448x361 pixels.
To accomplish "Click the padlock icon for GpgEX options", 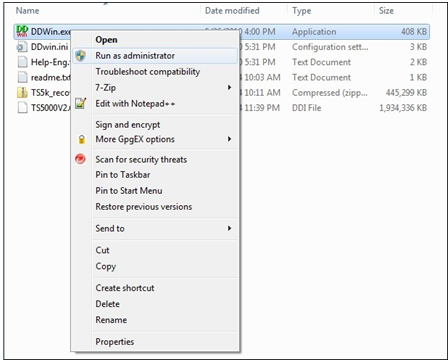I will (82, 139).
